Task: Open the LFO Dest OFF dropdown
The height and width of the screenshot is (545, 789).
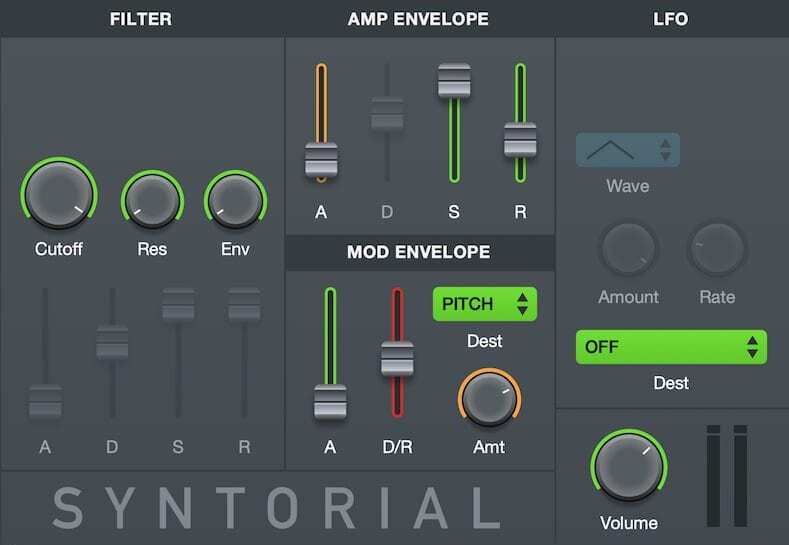Action: [671, 347]
